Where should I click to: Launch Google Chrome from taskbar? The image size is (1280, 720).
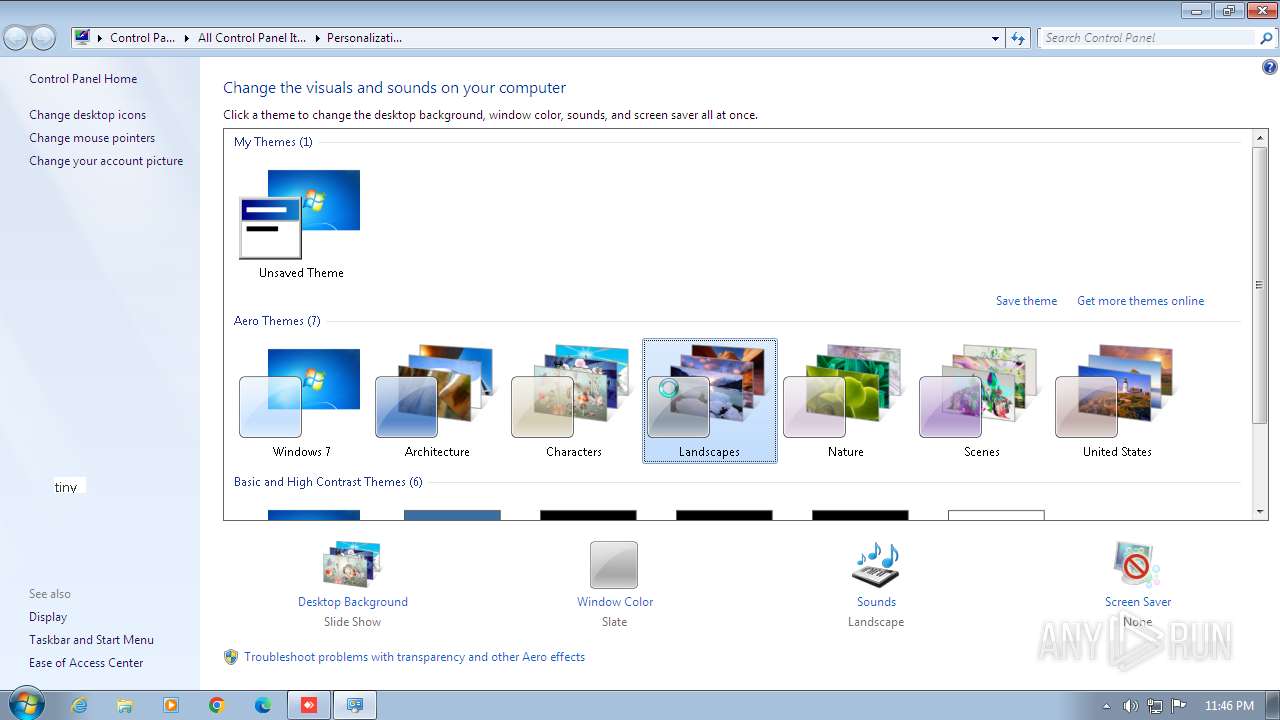click(x=217, y=705)
